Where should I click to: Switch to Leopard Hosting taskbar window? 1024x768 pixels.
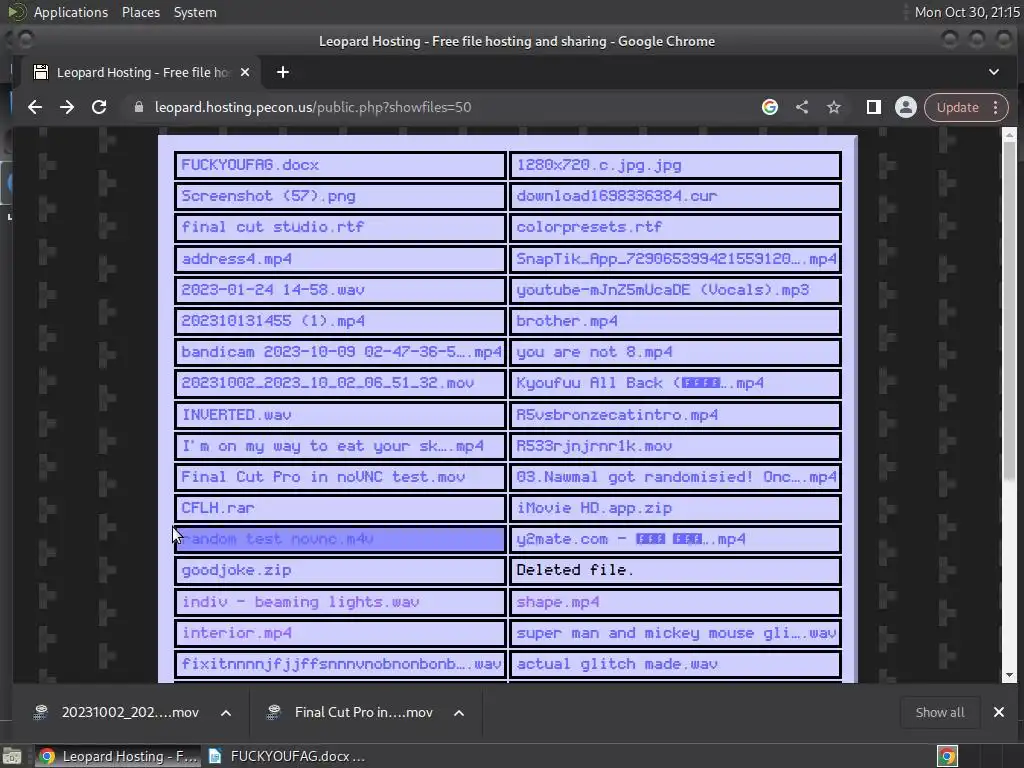pyautogui.click(x=116, y=756)
